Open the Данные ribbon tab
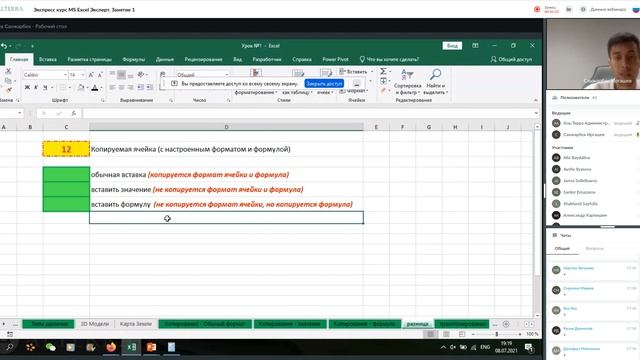The image size is (640, 360). coord(164,59)
